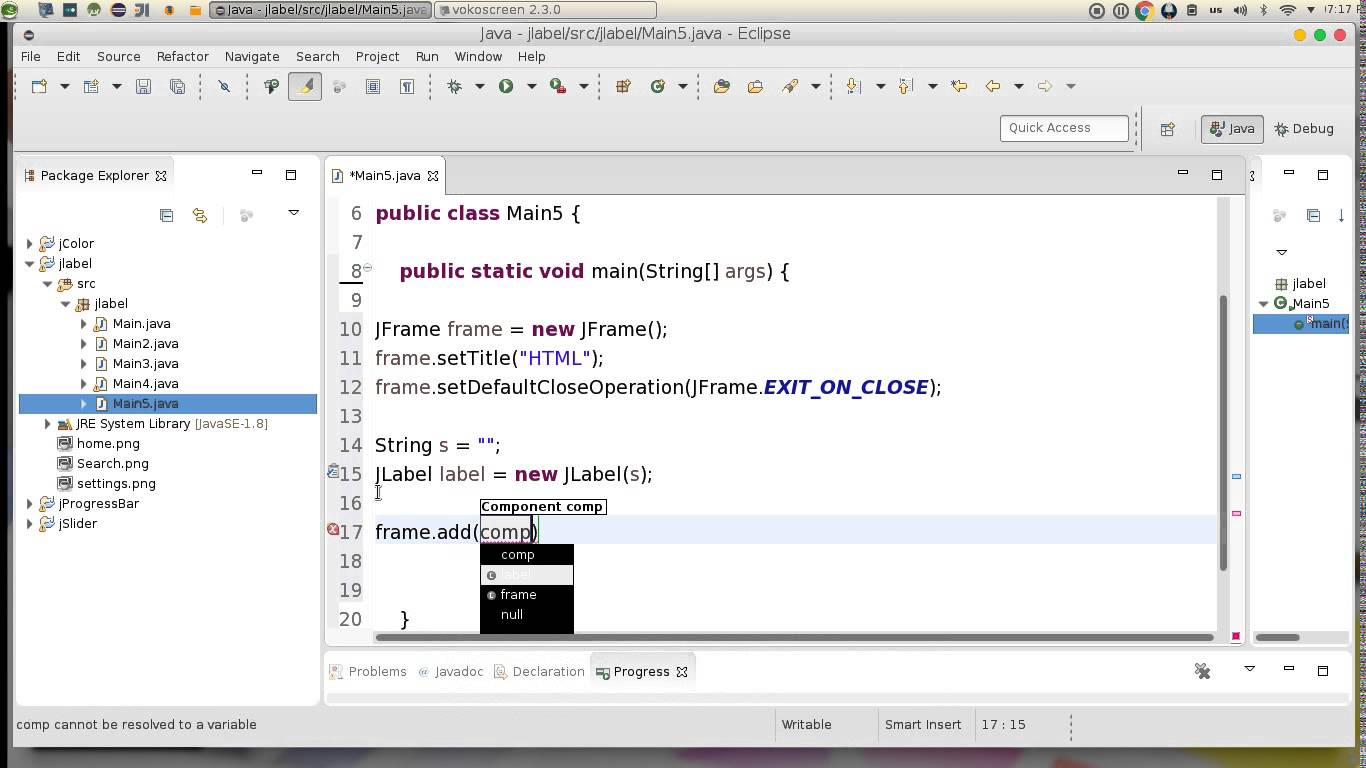Image resolution: width=1366 pixels, height=768 pixels.
Task: Run the application with the green Run icon
Action: (504, 86)
